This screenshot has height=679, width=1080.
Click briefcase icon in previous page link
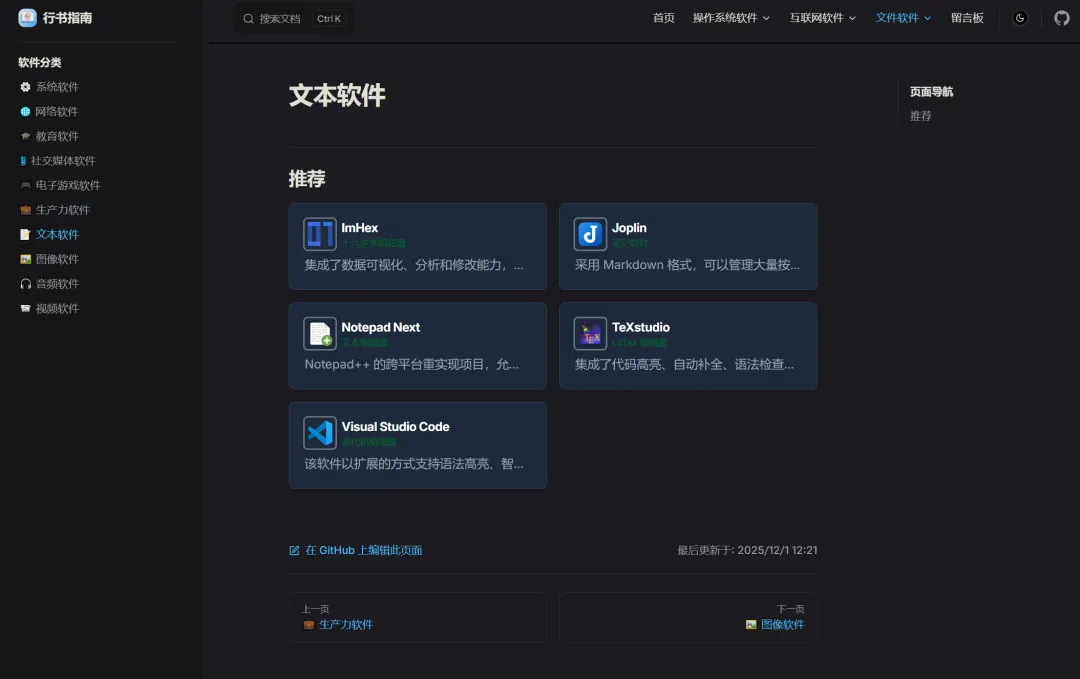pos(309,625)
